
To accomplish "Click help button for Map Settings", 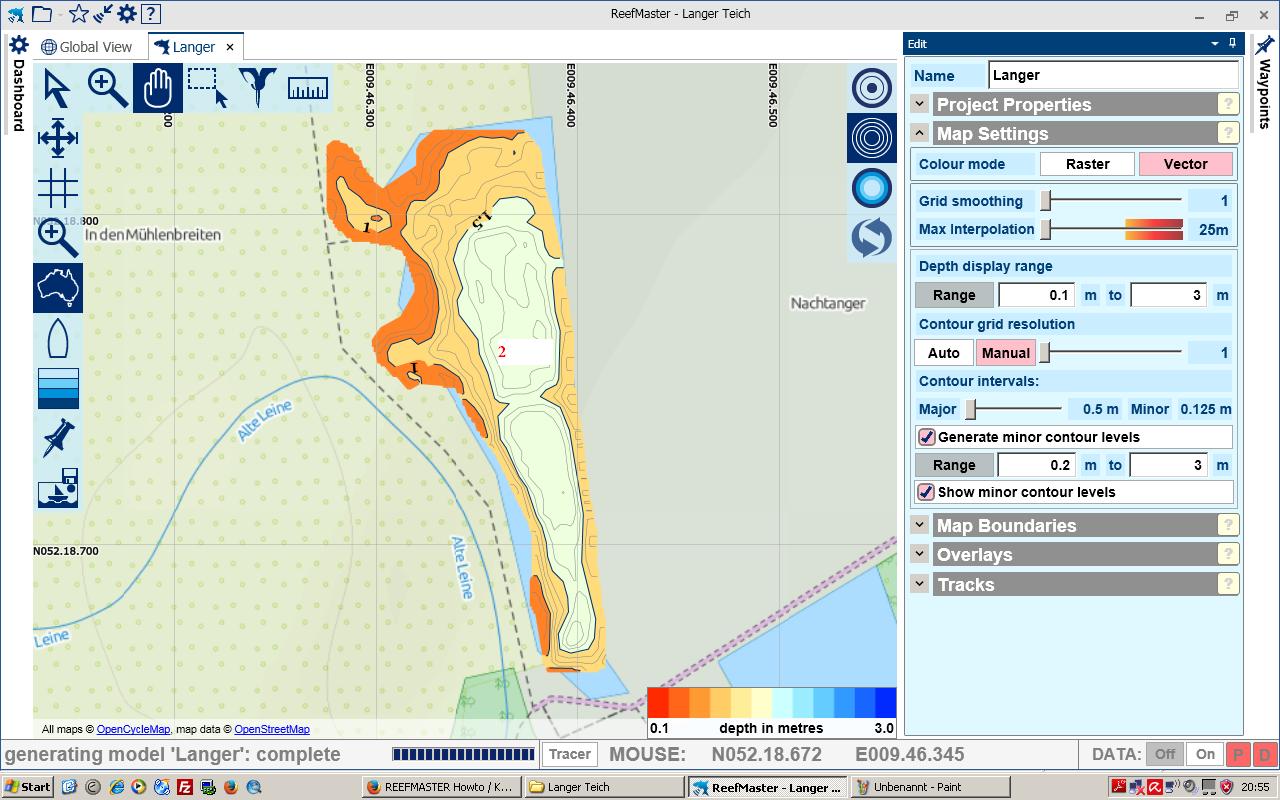I will [x=1228, y=133].
